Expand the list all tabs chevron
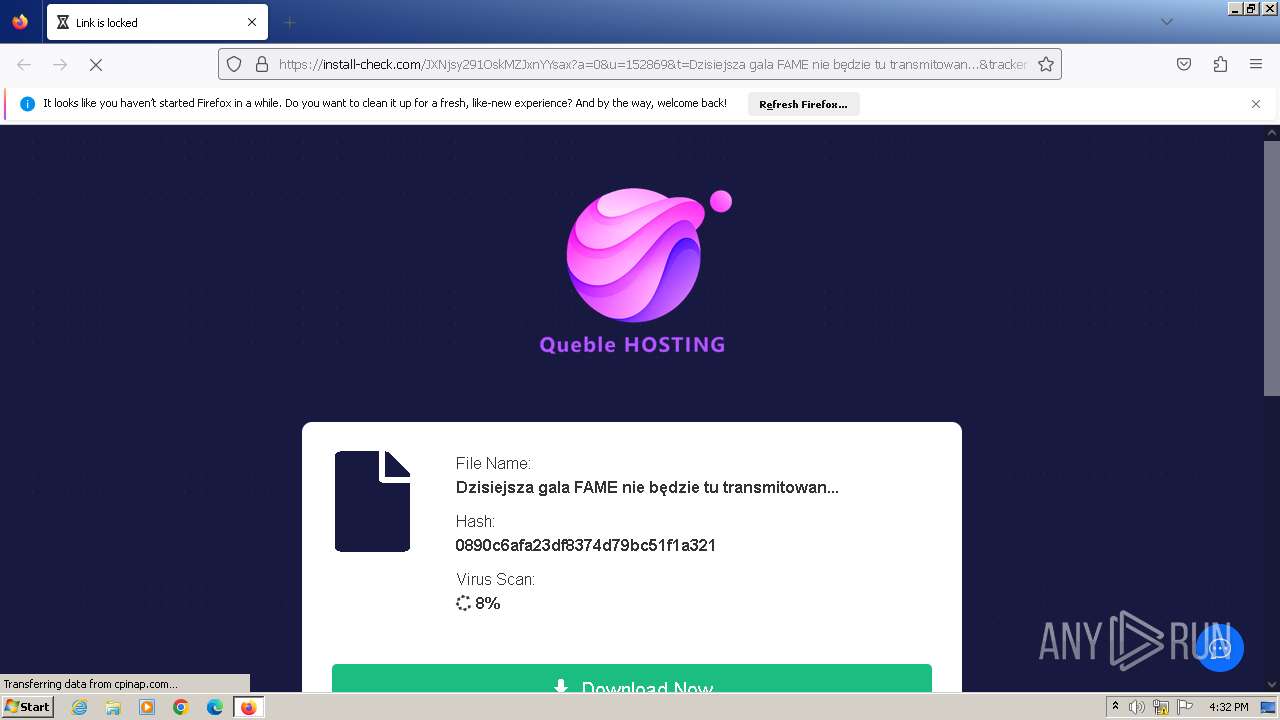 pyautogui.click(x=1166, y=22)
